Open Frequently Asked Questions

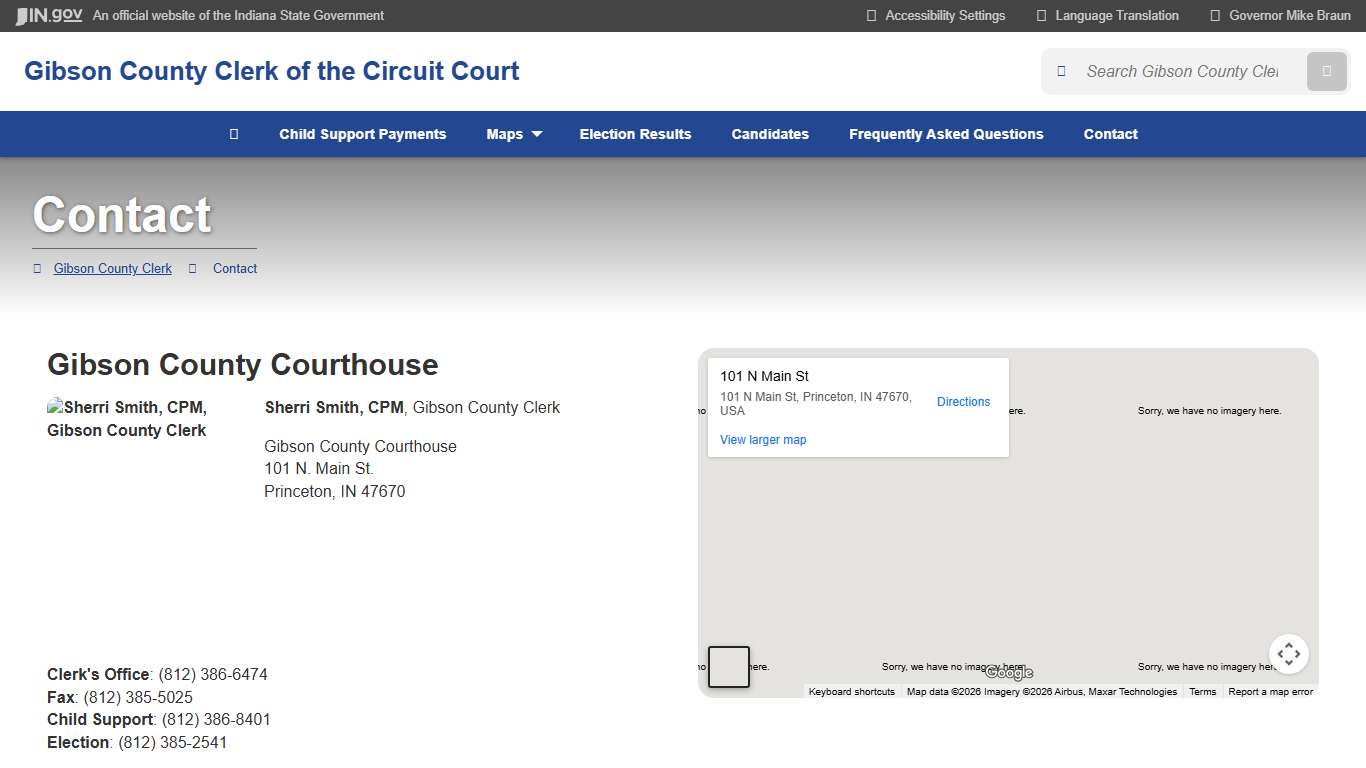945,133
